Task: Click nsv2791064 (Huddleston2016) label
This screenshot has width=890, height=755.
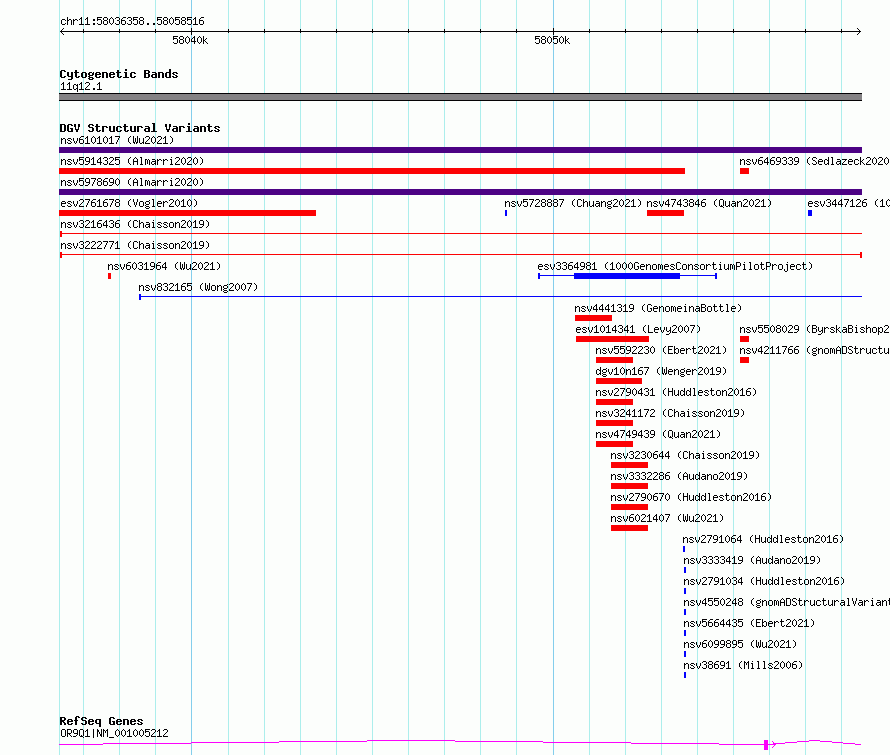Action: point(763,539)
